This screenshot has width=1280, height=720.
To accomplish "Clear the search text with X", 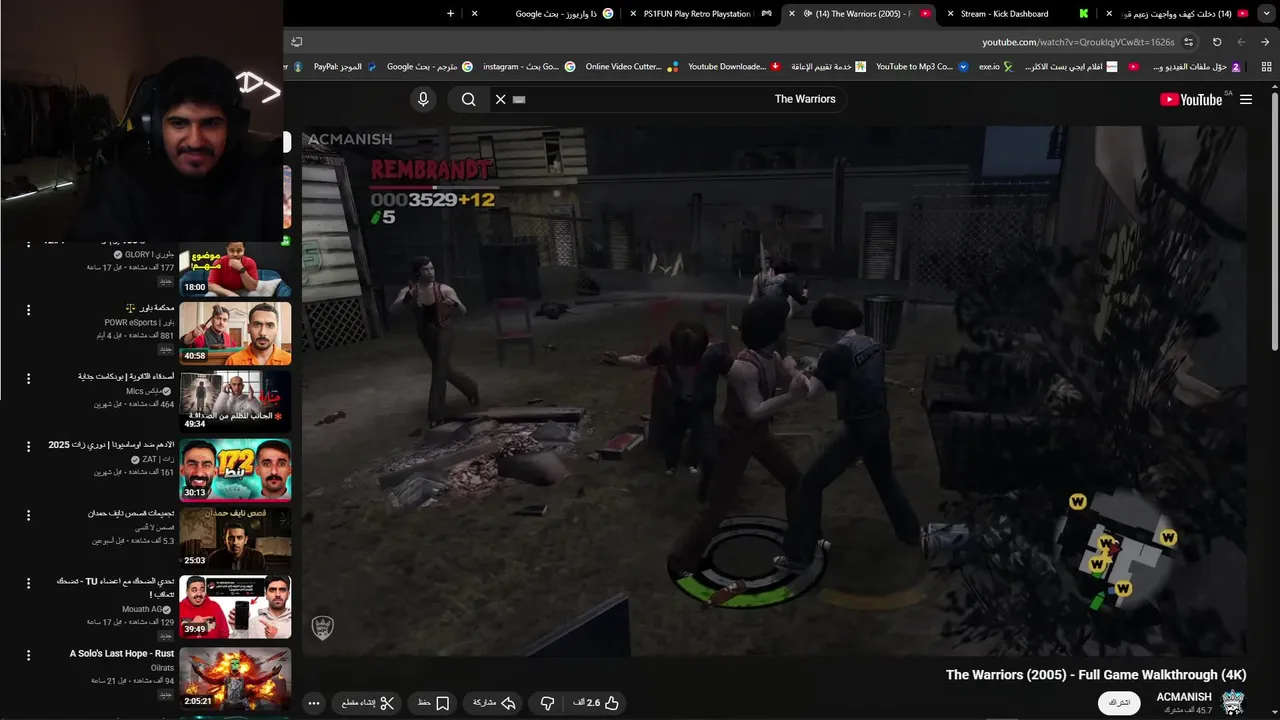I will pyautogui.click(x=501, y=99).
